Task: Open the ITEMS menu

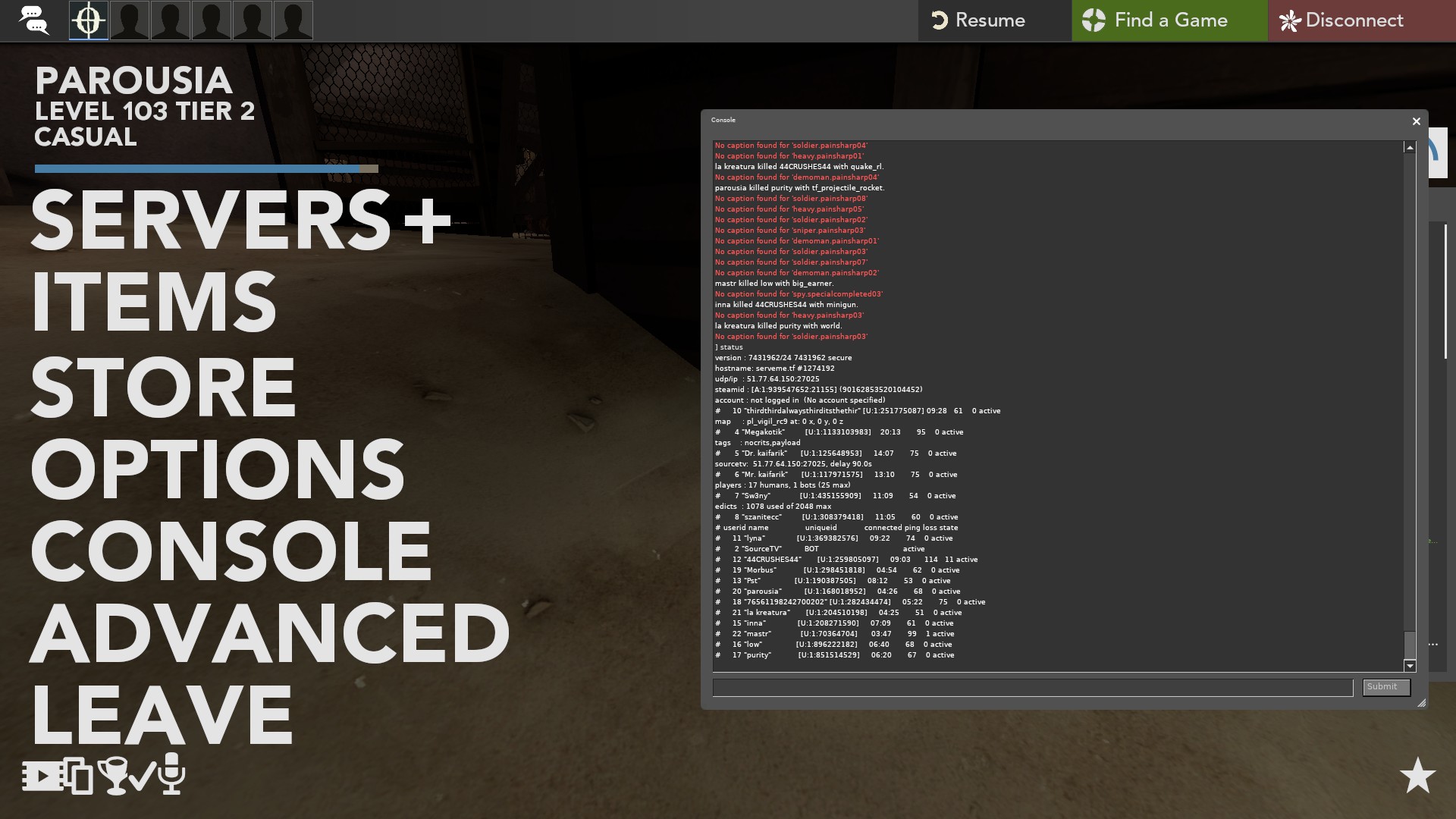Action: pos(154,303)
